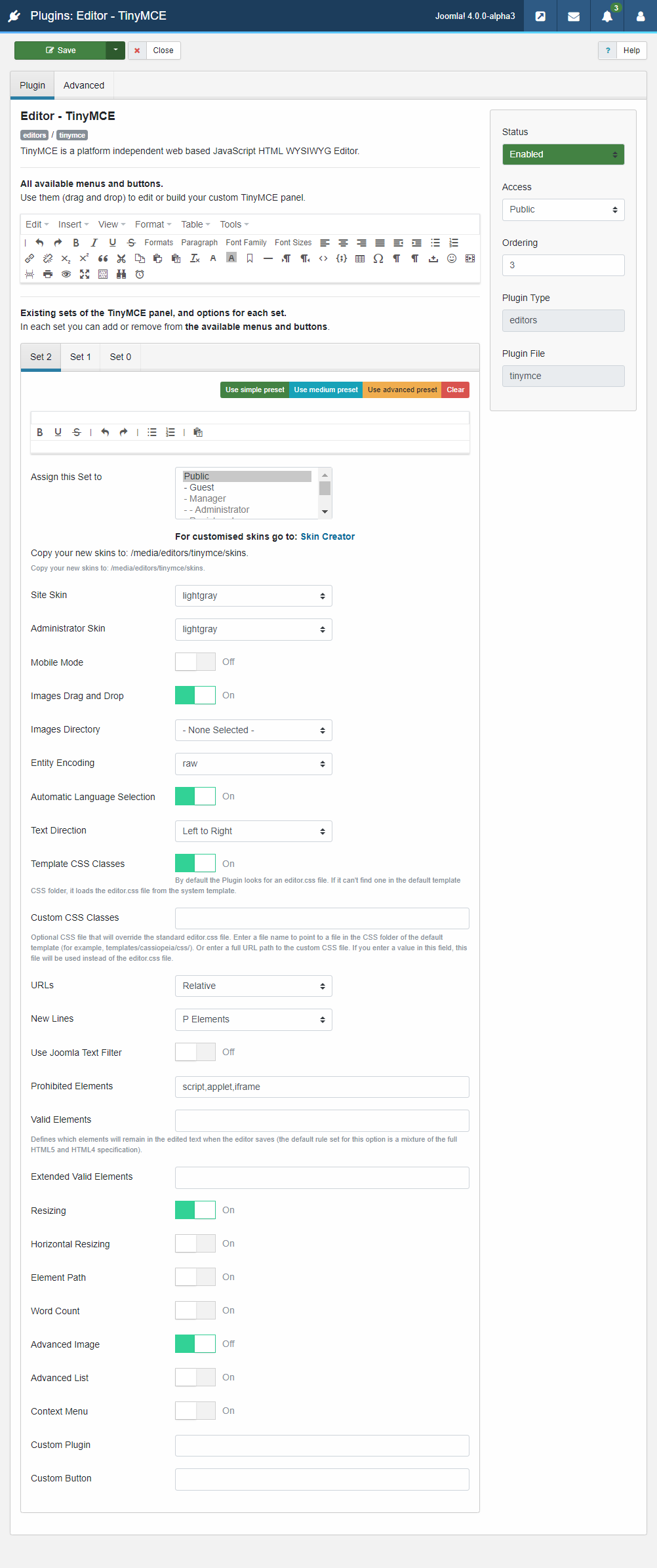Click Use medium preset button

click(326, 390)
